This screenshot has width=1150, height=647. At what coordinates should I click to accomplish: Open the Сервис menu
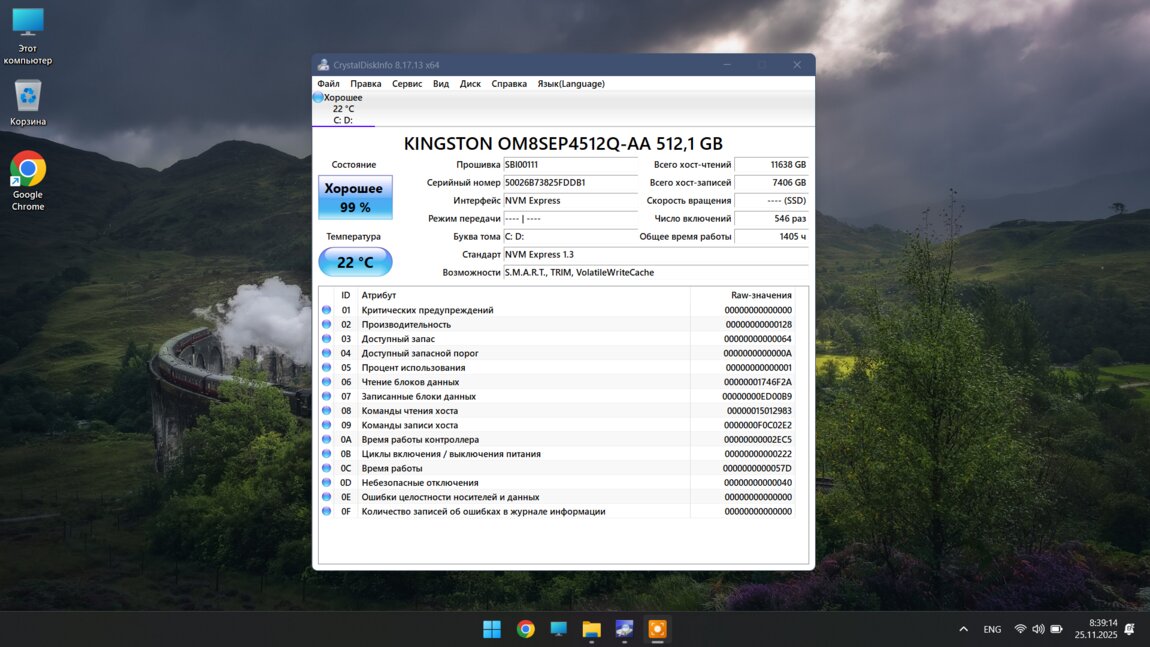coord(407,84)
